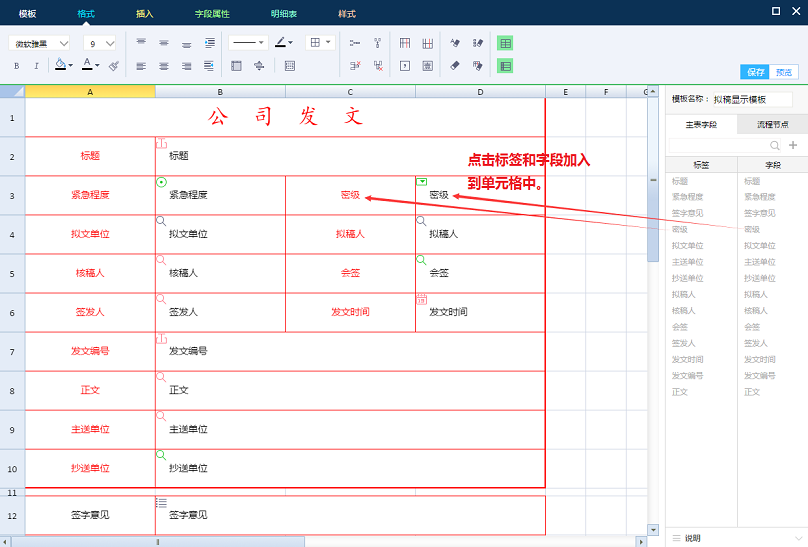808x547 pixels.
Task: Toggle bold text formatting
Action: pyautogui.click(x=16, y=66)
